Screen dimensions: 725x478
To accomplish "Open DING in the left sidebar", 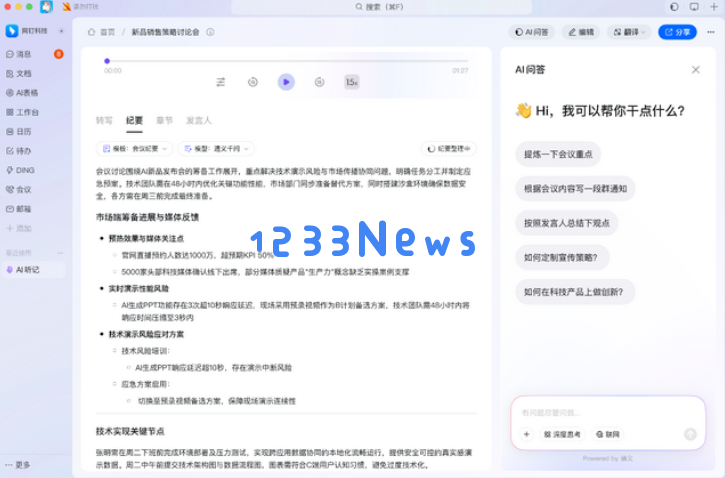I will pyautogui.click(x=25, y=170).
